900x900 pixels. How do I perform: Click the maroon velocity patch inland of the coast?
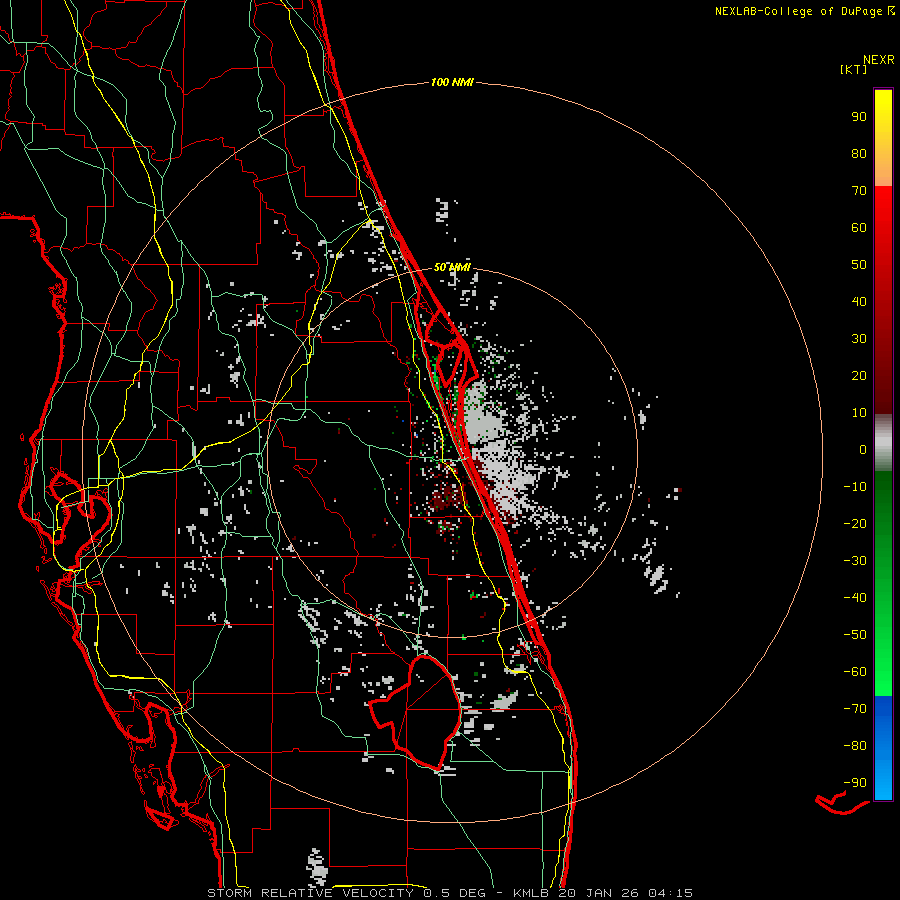[446, 496]
